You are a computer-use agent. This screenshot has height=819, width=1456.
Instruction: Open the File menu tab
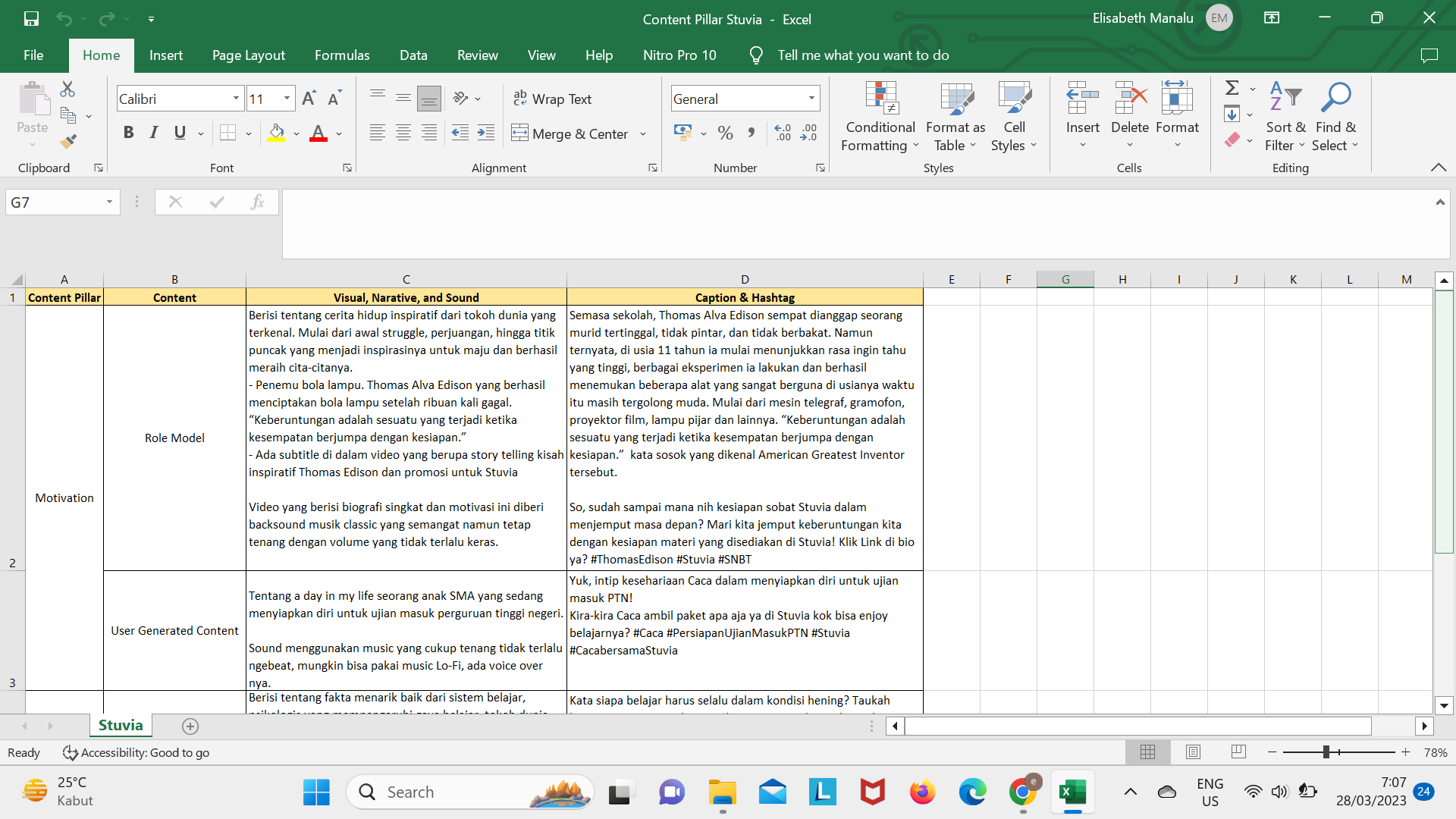[x=33, y=55]
